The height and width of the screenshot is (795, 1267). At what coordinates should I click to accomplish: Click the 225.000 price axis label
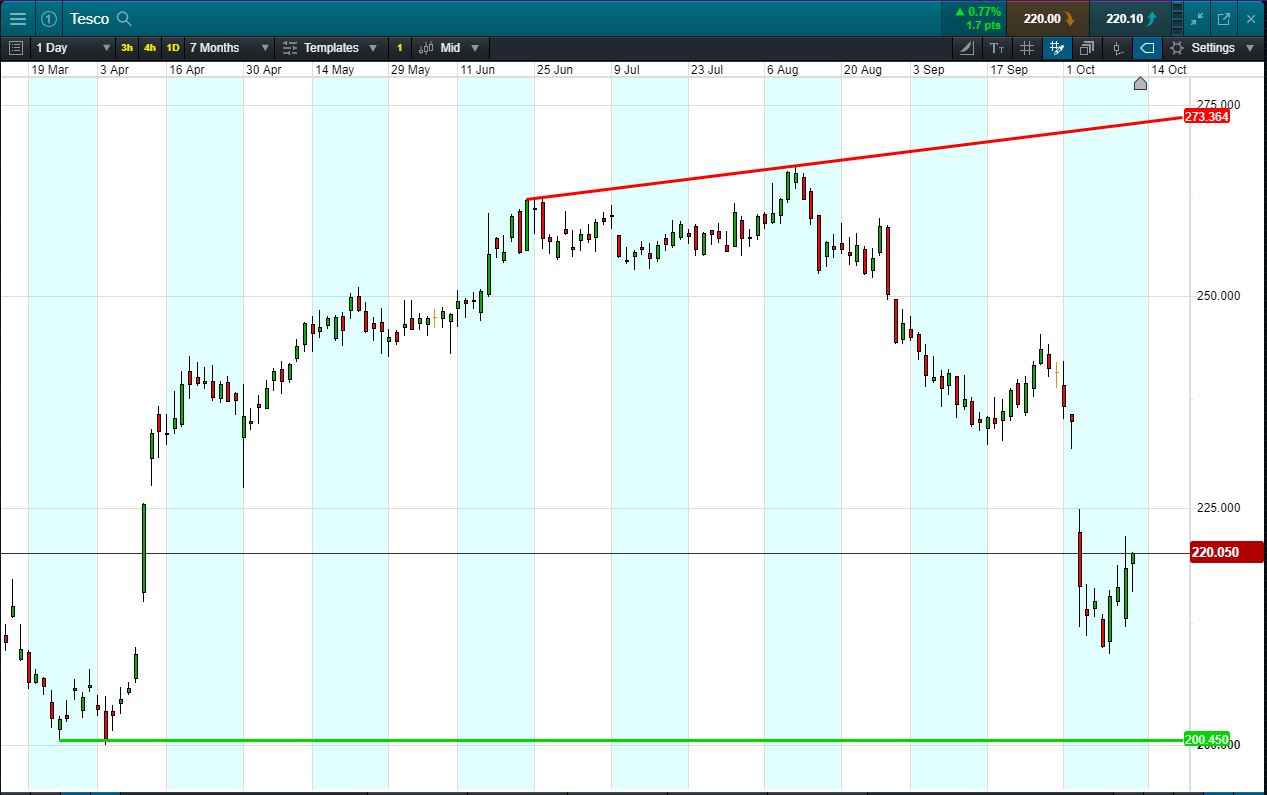(1218, 508)
